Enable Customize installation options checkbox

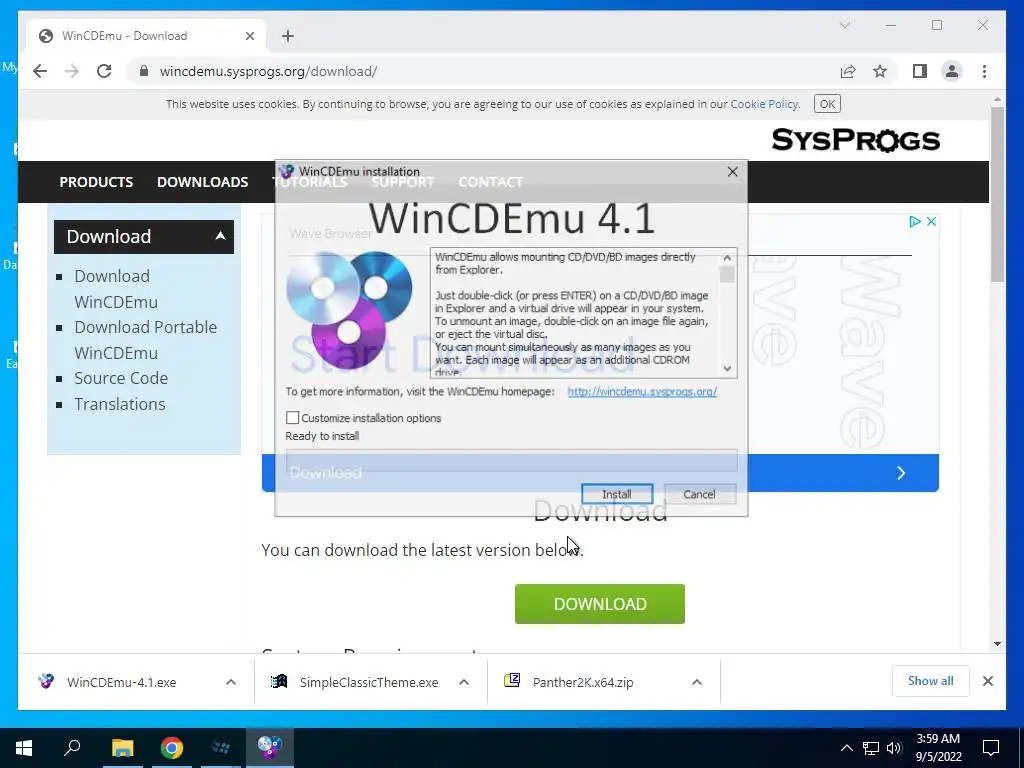[293, 417]
